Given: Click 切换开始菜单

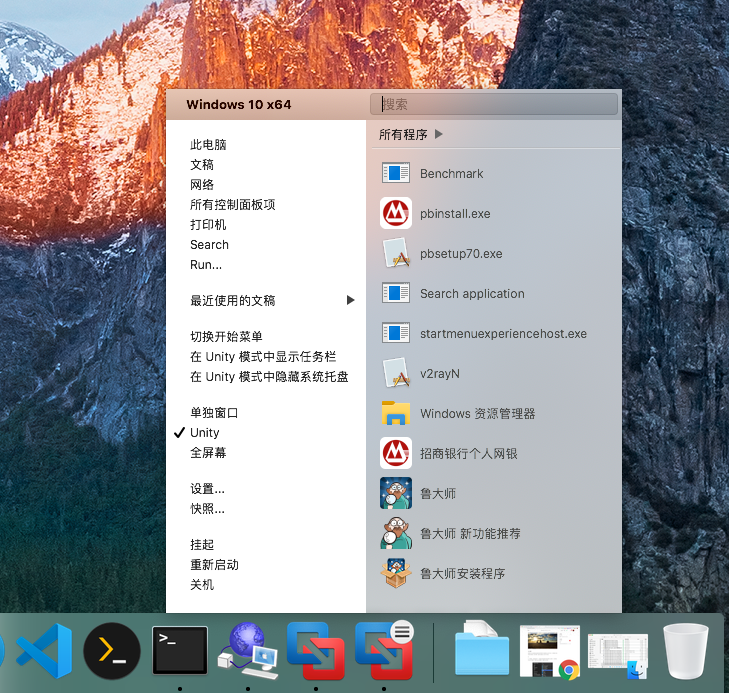Looking at the screenshot, I should [226, 336].
